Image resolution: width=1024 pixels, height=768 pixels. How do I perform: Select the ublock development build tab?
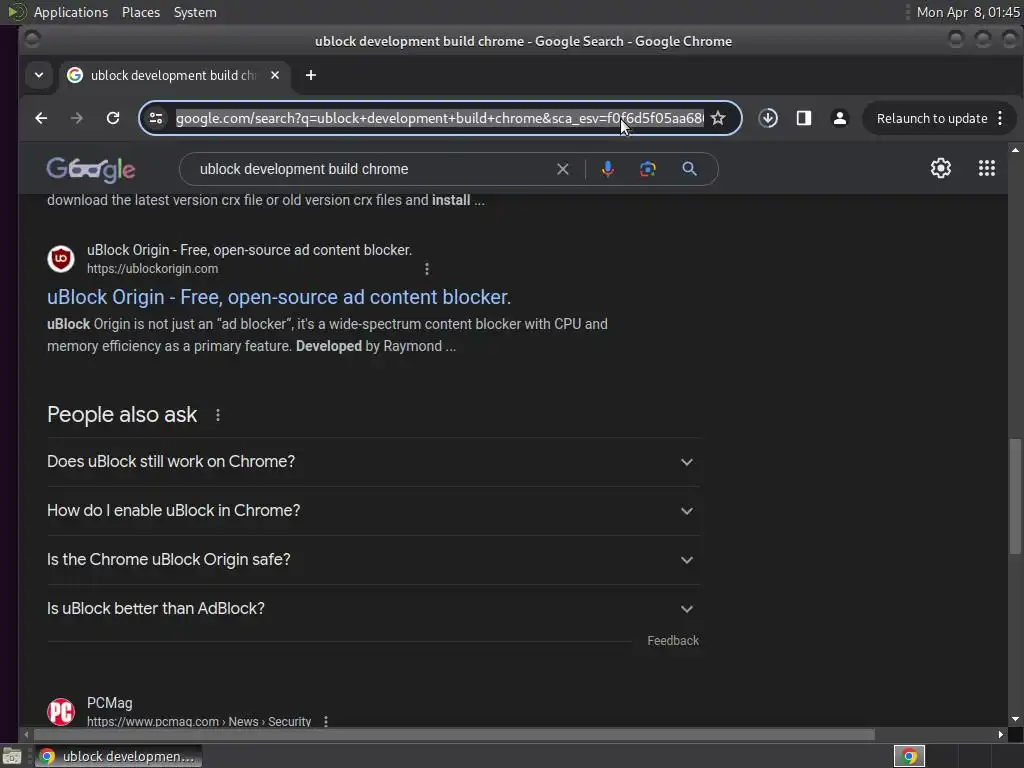pyautogui.click(x=174, y=75)
